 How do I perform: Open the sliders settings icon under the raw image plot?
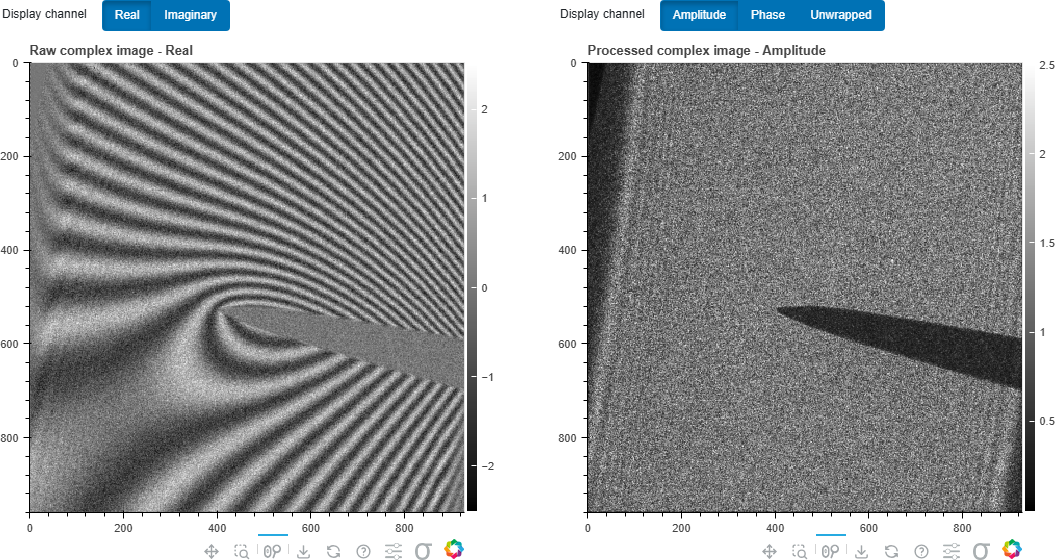394,552
